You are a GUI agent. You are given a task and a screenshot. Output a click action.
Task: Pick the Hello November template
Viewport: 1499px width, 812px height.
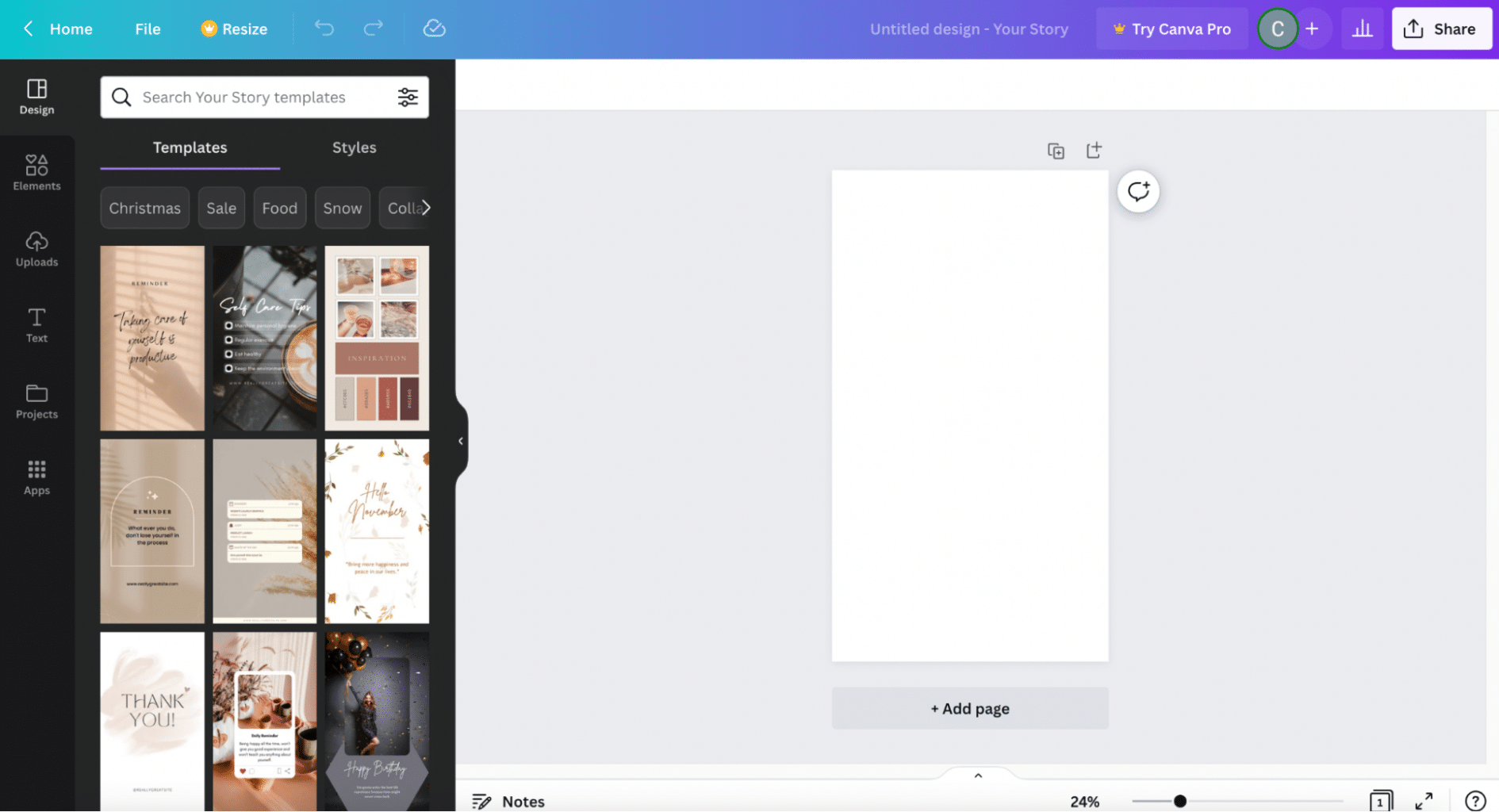(377, 531)
